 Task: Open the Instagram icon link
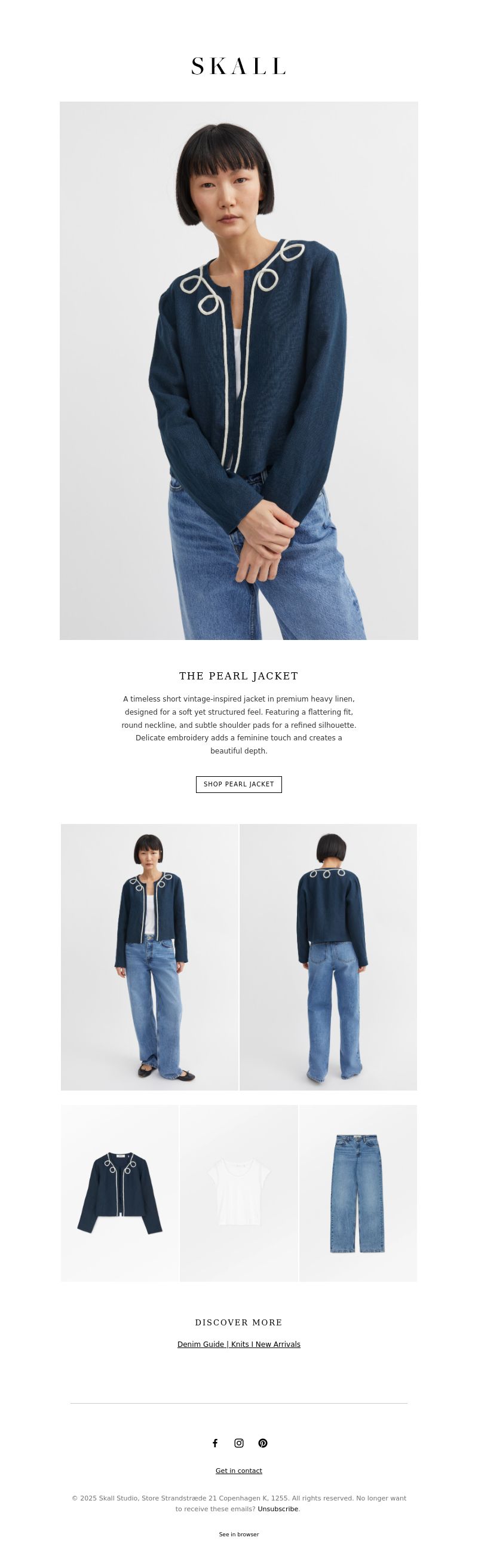(238, 1443)
